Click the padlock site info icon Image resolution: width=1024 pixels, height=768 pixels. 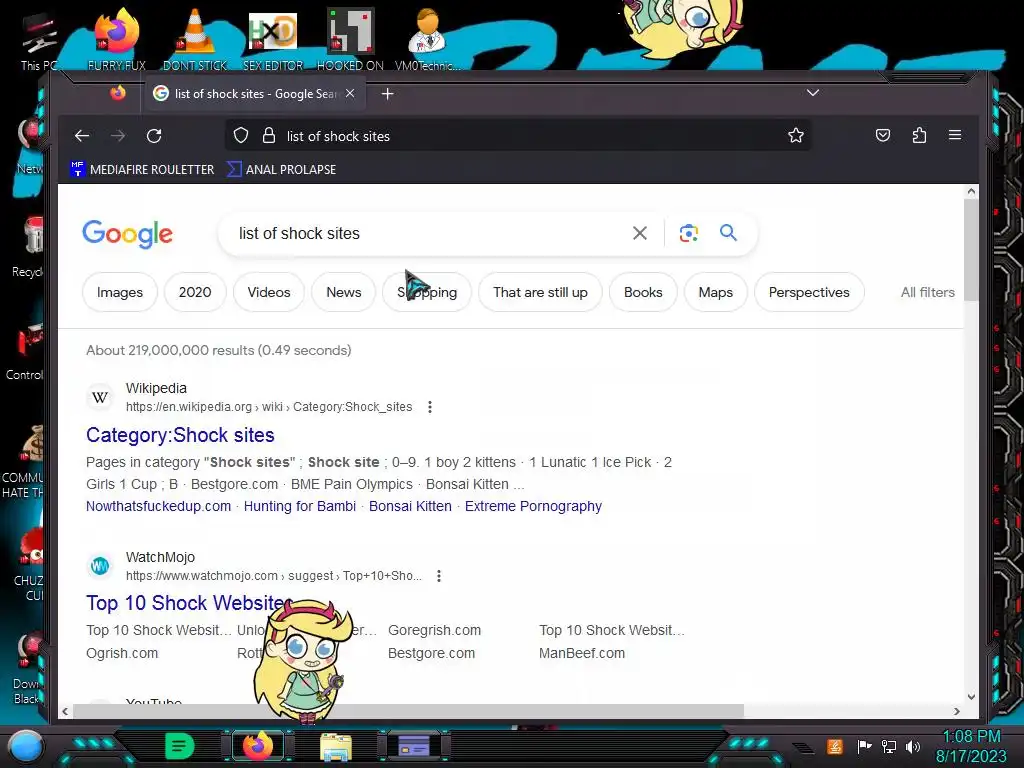[268, 136]
